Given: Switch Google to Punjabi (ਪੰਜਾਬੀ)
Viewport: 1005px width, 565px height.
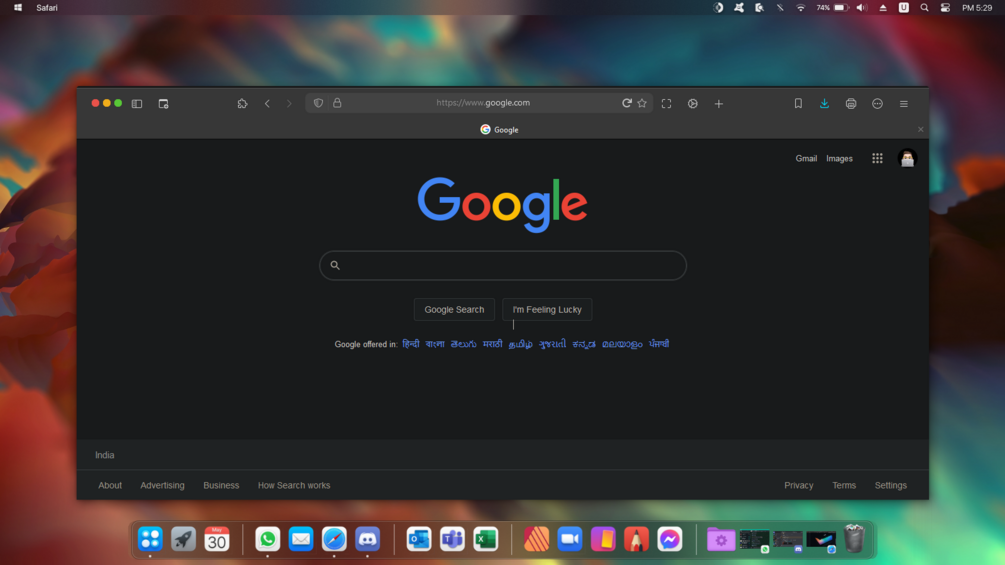Looking at the screenshot, I should [x=659, y=344].
